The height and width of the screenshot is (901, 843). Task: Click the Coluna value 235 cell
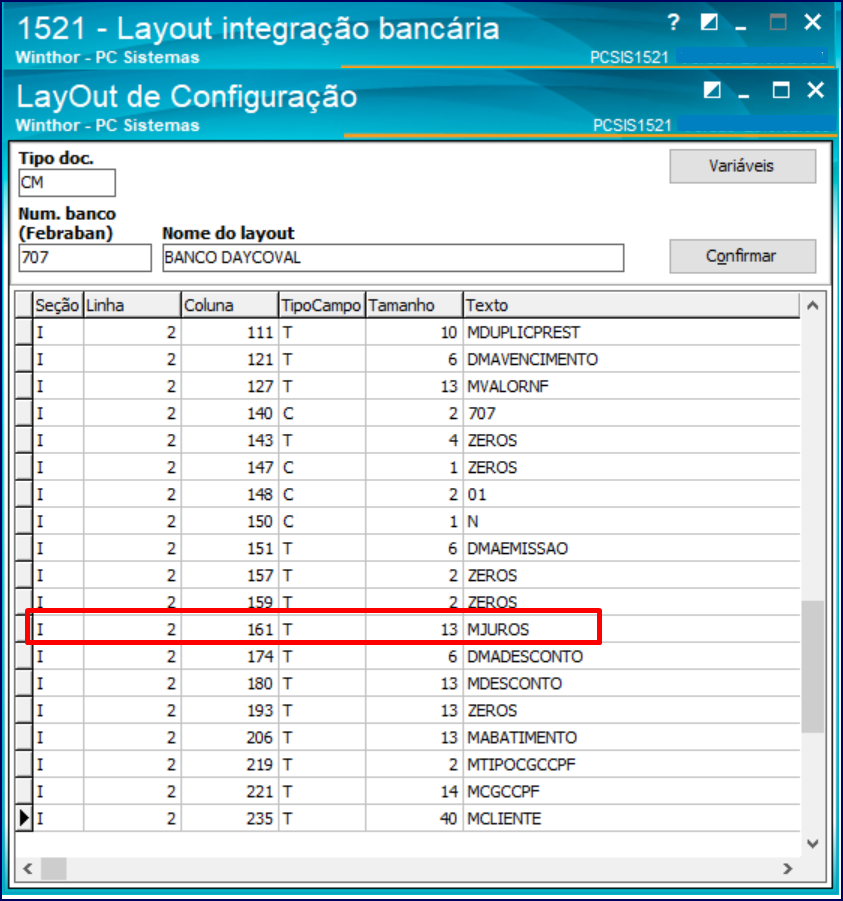230,818
